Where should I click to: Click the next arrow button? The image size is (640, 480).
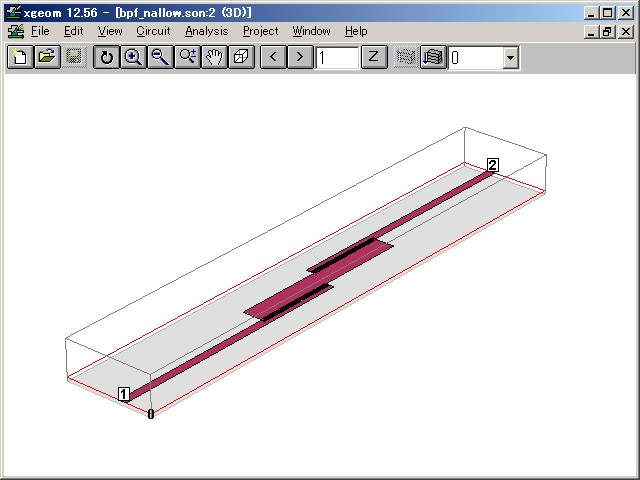tap(300, 57)
